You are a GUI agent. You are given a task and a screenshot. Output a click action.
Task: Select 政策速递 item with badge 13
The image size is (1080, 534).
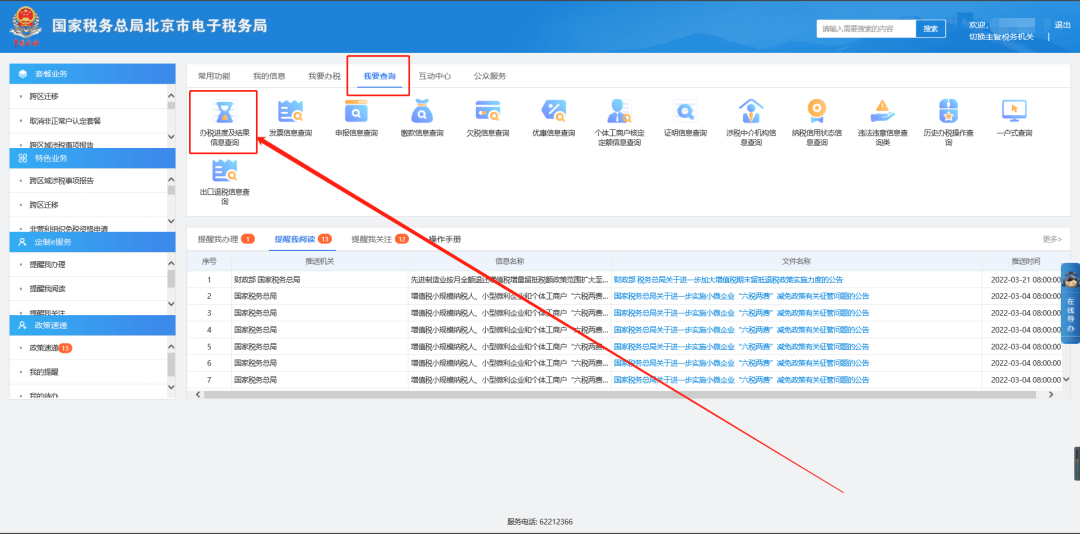pyautogui.click(x=50, y=348)
